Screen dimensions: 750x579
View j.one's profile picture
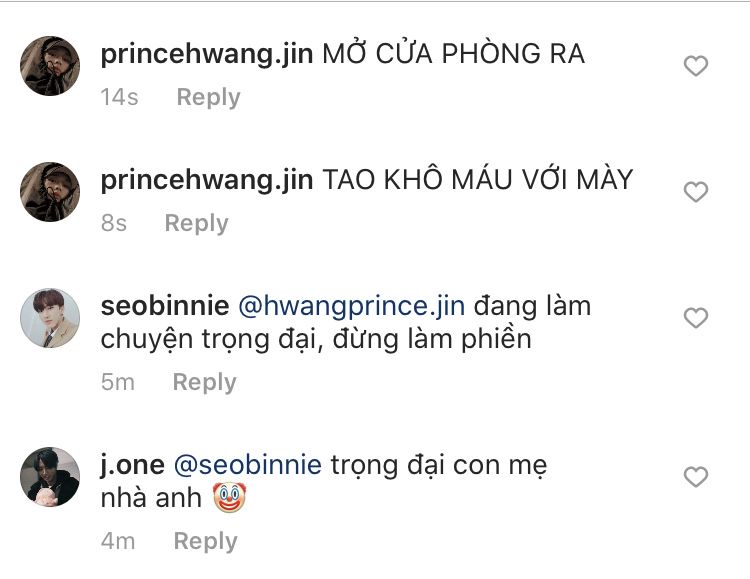click(50, 477)
